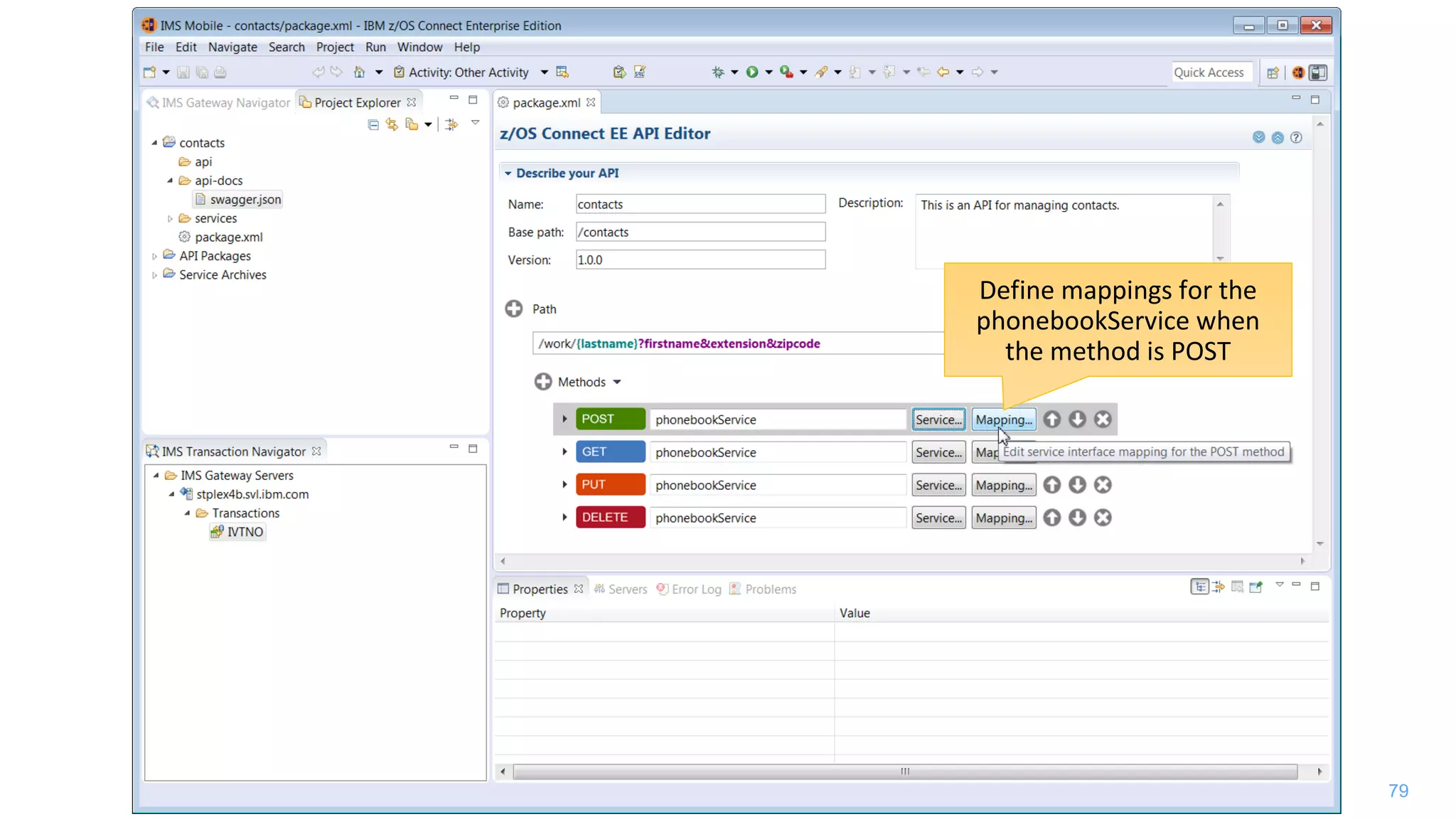Click Service... button for GET method
The image size is (1456, 819).
(938, 452)
